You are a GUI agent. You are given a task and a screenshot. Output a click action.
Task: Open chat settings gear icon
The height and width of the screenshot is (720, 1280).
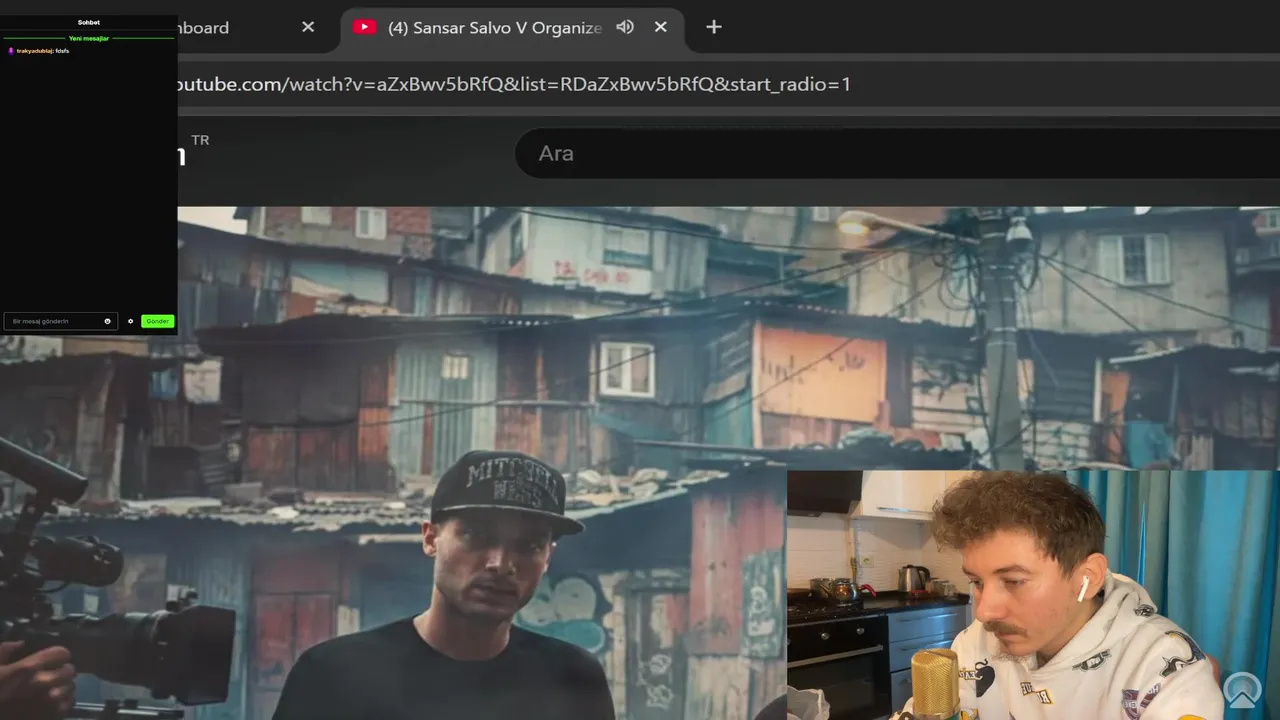[x=130, y=321]
